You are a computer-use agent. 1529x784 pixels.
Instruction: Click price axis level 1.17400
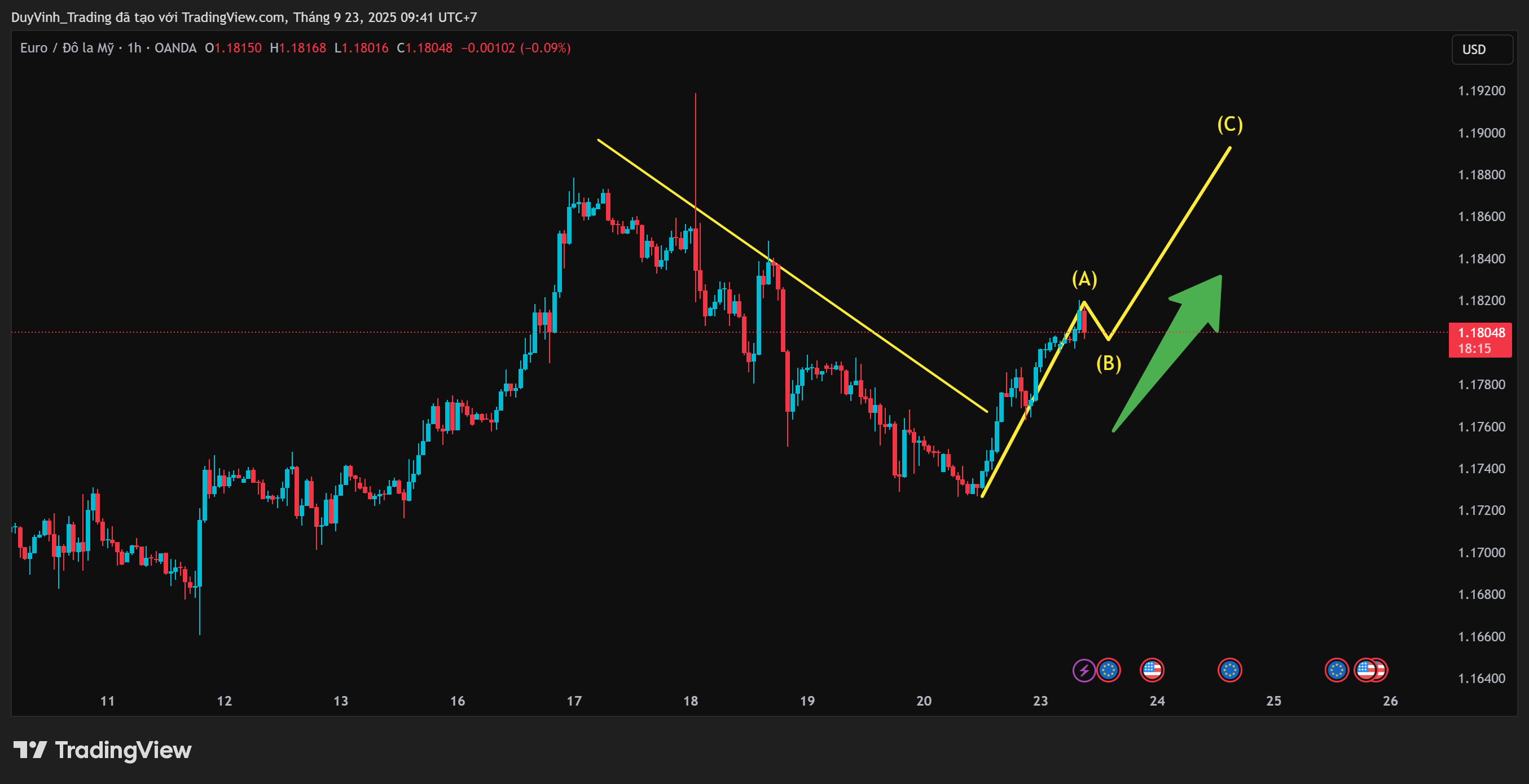1482,469
